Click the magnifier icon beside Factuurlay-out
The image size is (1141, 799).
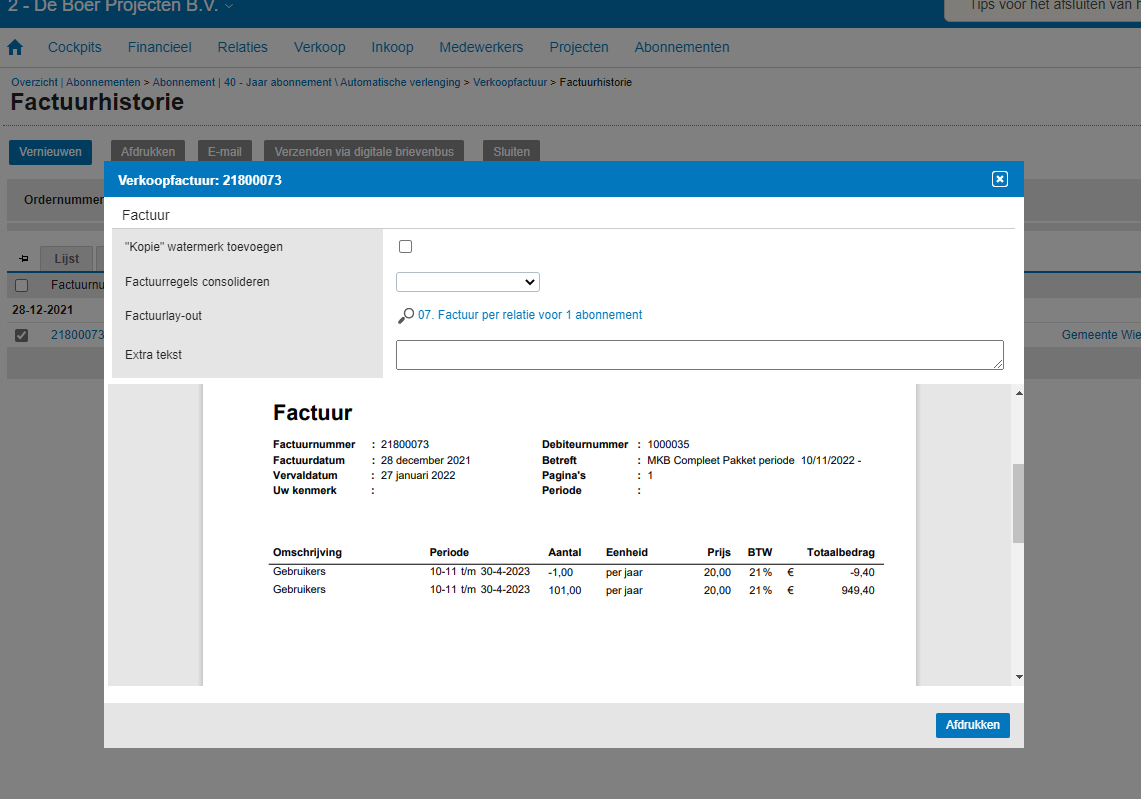pyautogui.click(x=405, y=316)
